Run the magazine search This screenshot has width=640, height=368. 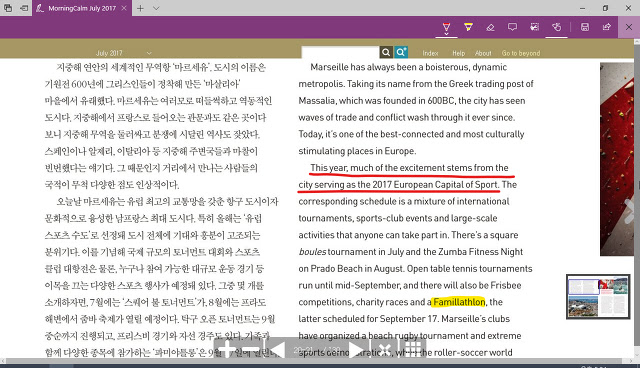pyautogui.click(x=386, y=52)
